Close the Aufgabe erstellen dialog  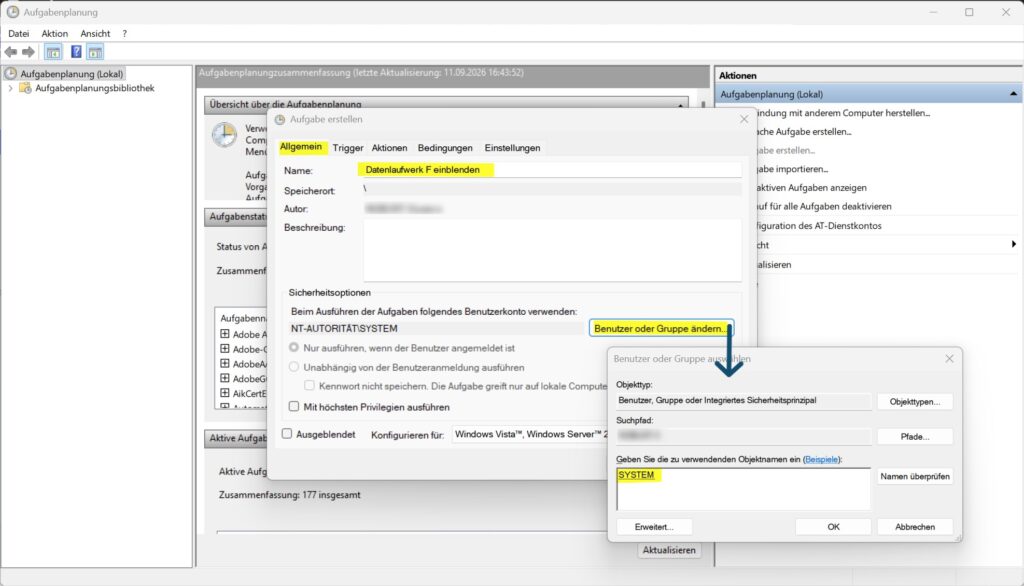(744, 119)
